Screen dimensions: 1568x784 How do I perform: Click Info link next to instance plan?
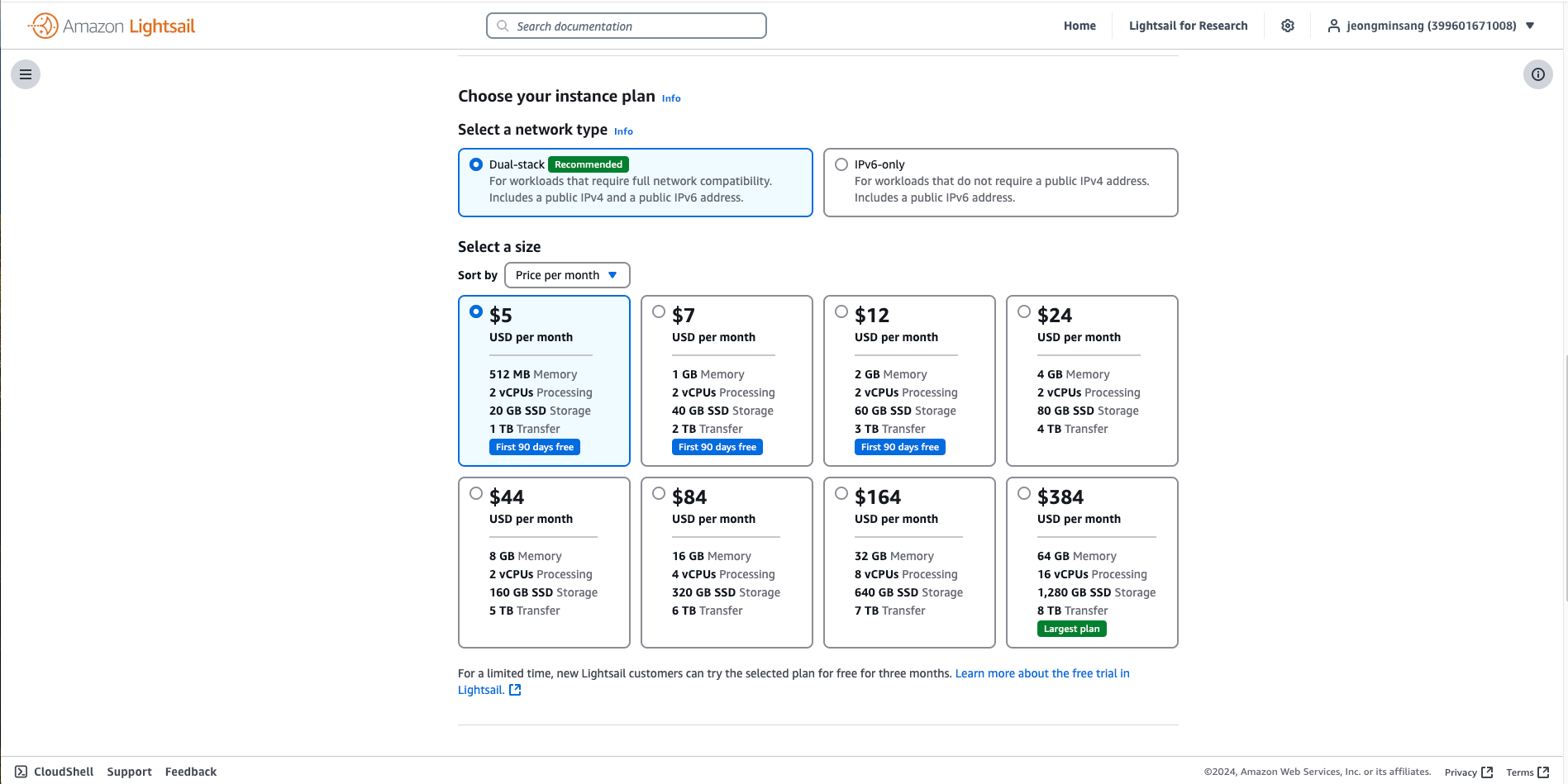(x=671, y=98)
